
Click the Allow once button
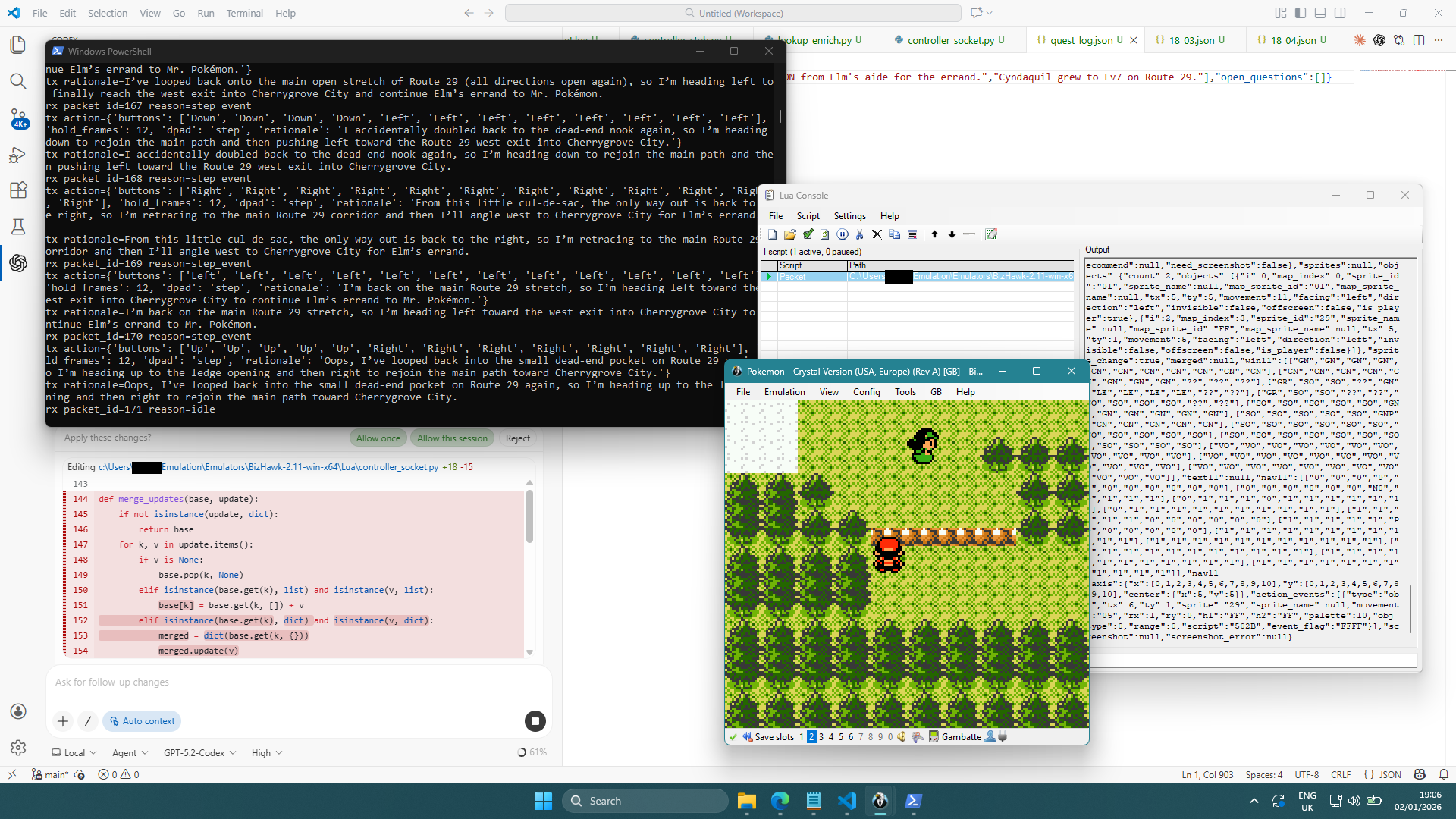coord(378,438)
